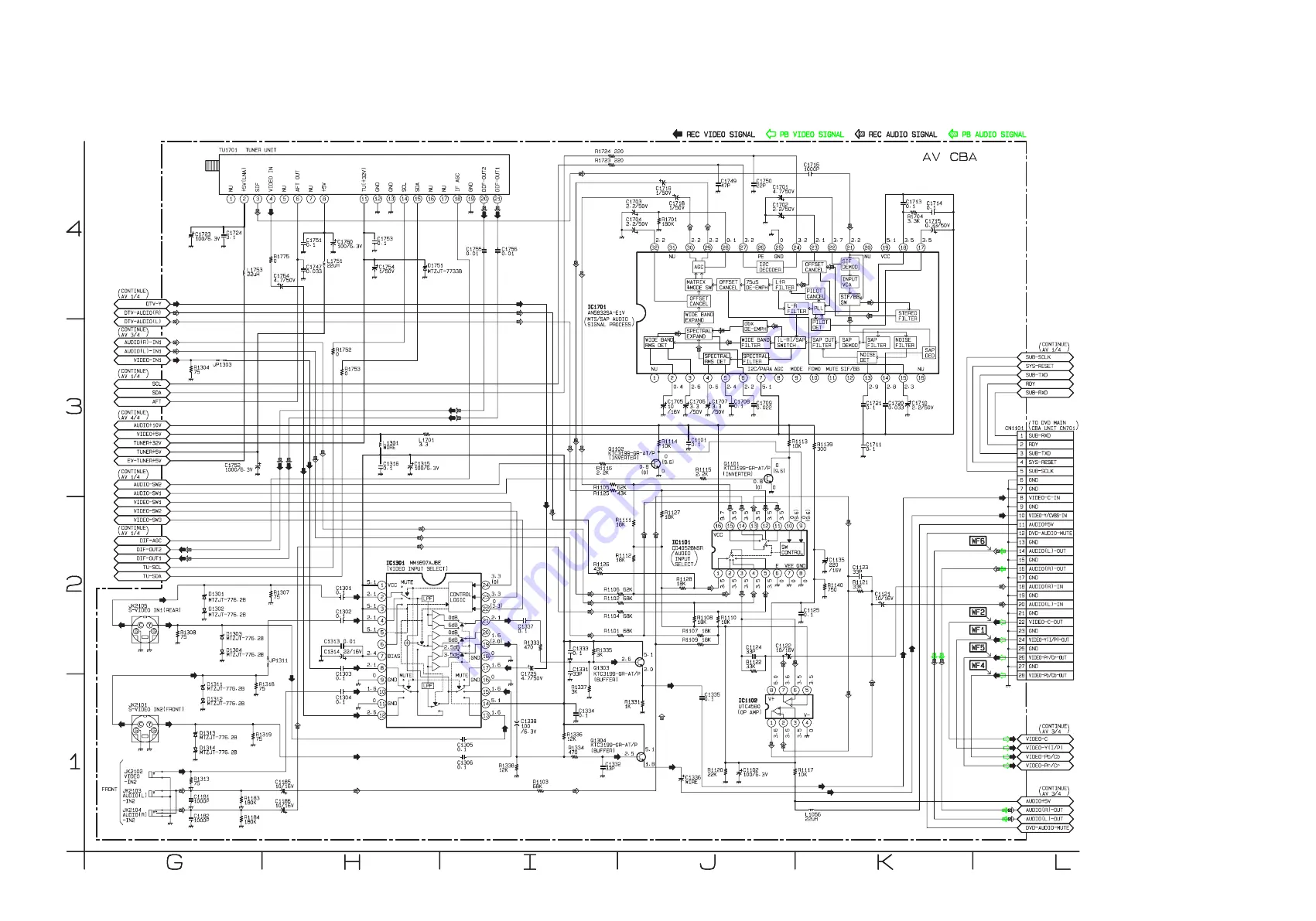This screenshot has height=921, width=1316.
Task: Select the TU-SDA signal connector
Action: click(142, 576)
